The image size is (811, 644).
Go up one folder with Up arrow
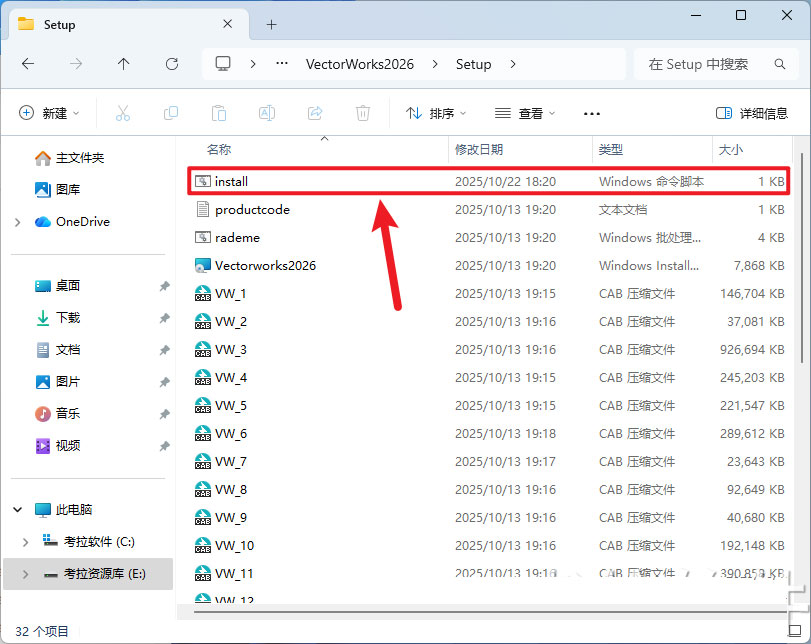pyautogui.click(x=124, y=64)
